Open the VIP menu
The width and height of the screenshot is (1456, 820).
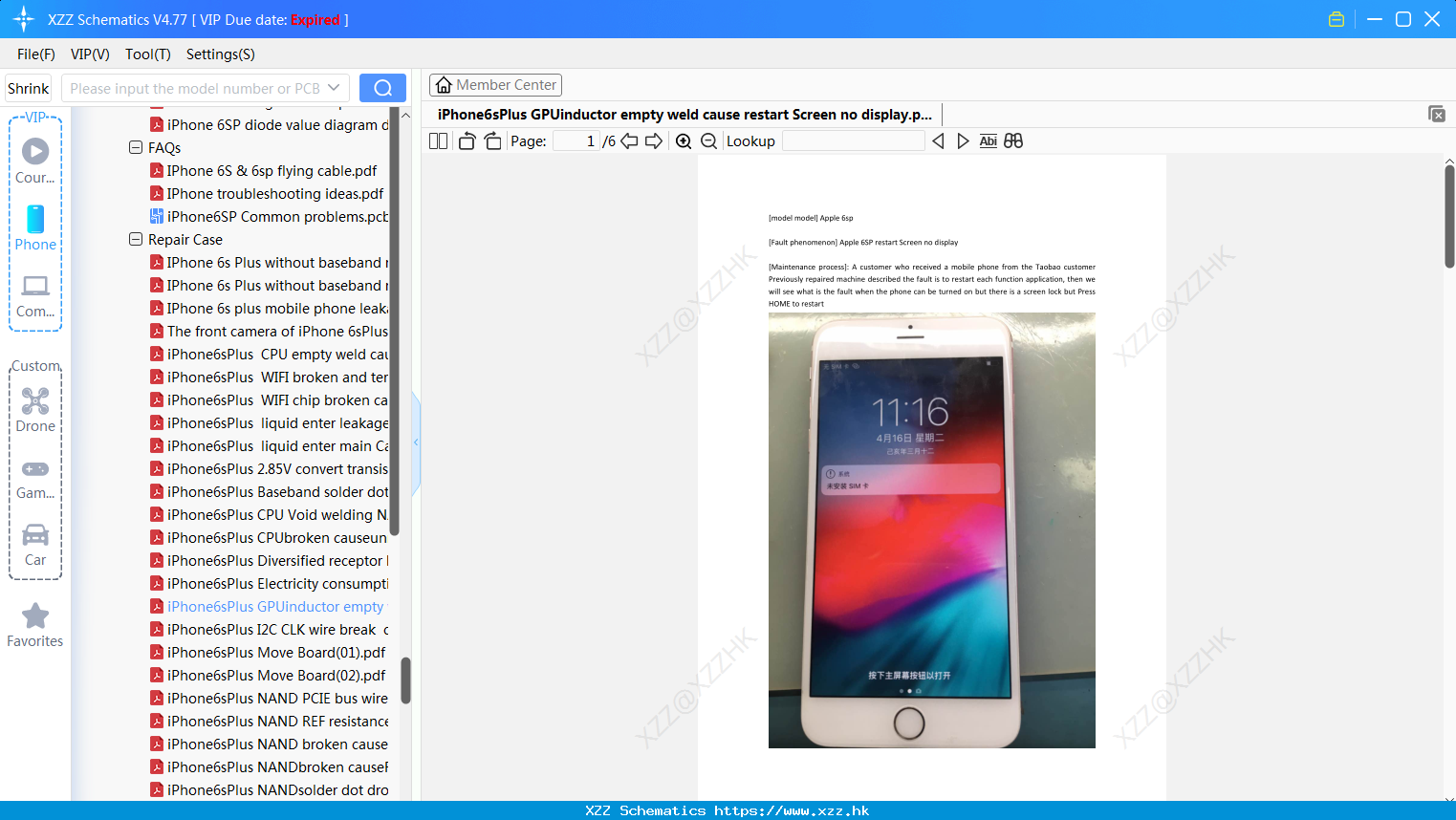click(90, 54)
